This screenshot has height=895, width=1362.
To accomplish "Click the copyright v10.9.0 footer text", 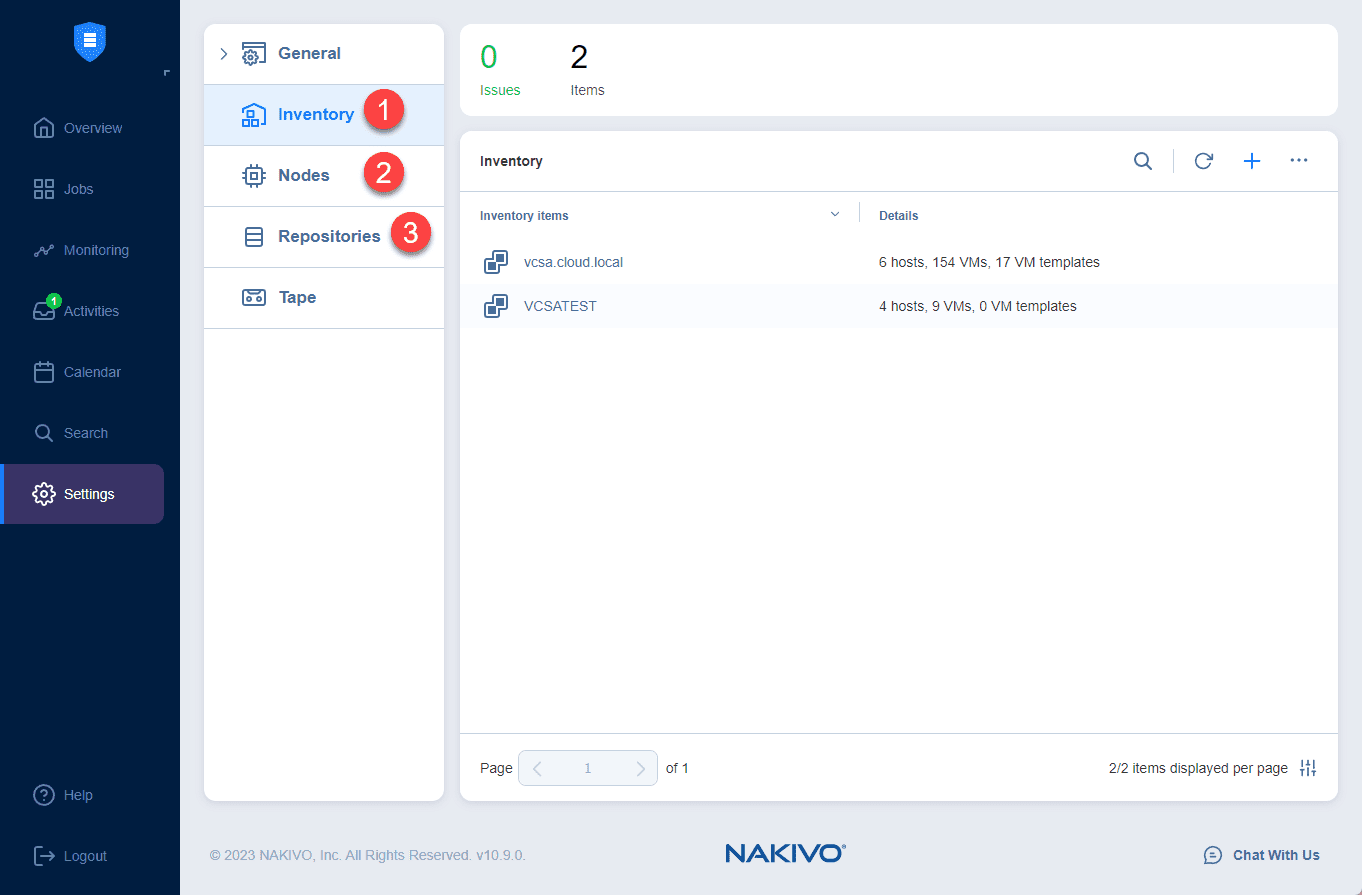I will click(x=367, y=856).
